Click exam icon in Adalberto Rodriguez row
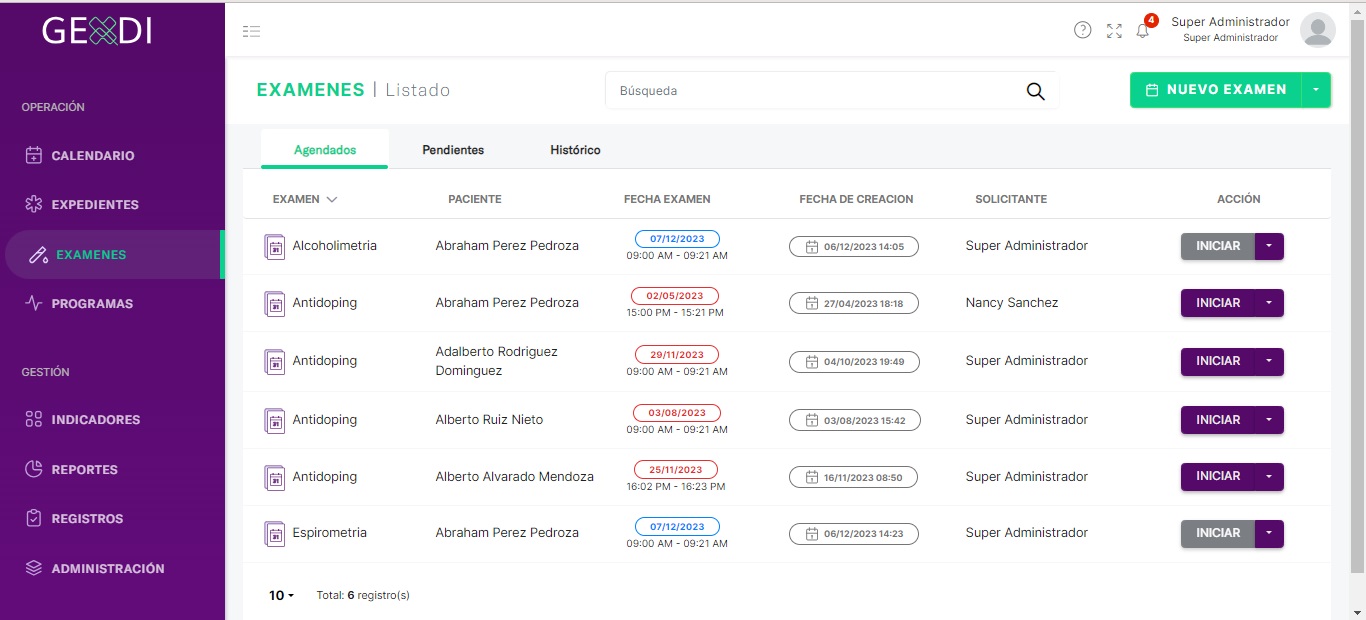1366x620 pixels. [x=274, y=361]
